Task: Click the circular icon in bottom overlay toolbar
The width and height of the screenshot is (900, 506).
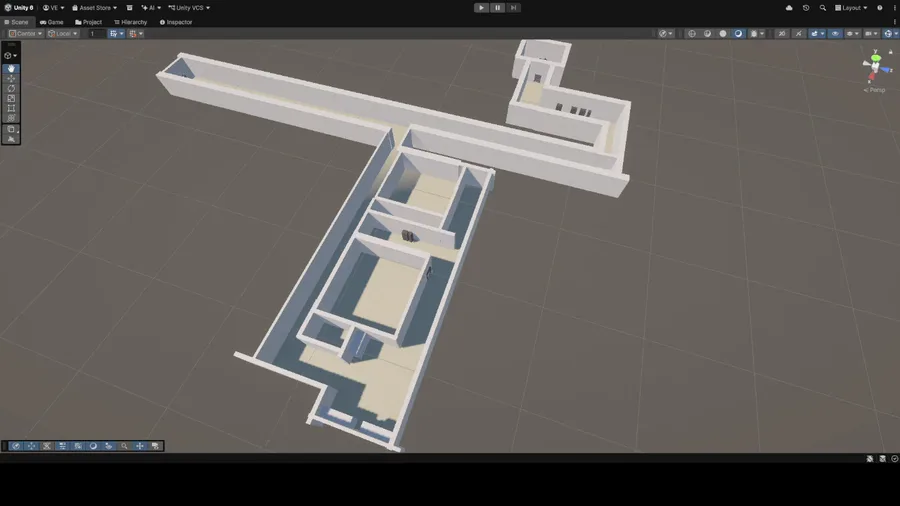Action: [x=93, y=446]
